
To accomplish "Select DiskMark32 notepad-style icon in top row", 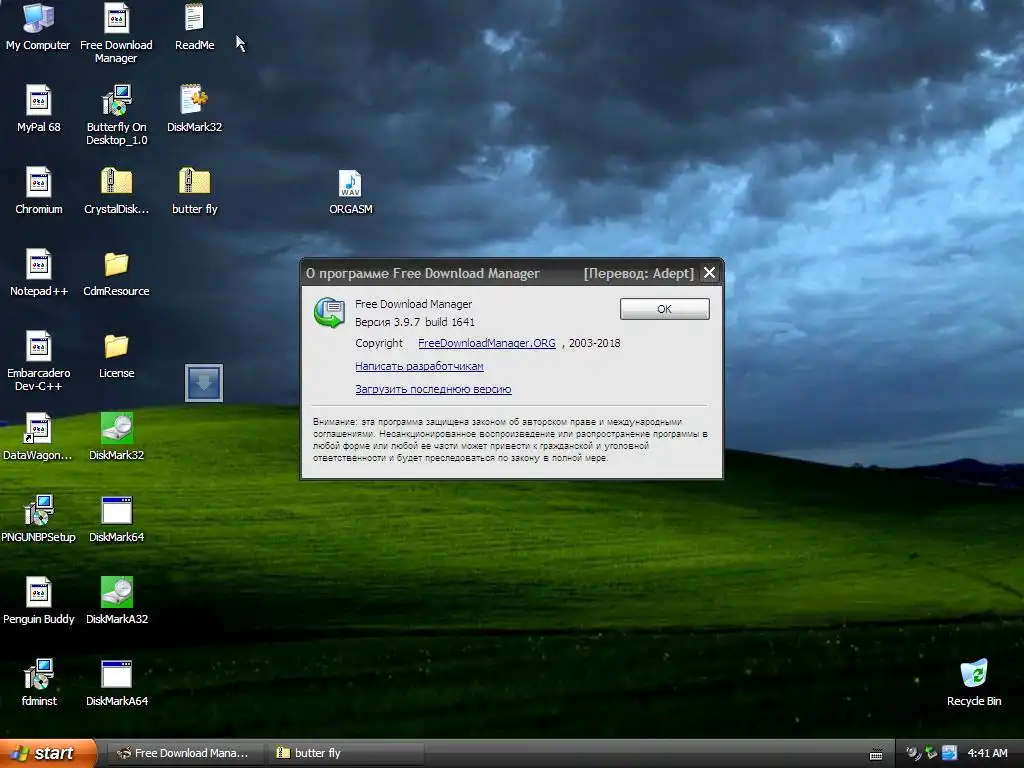I will coord(195,110).
